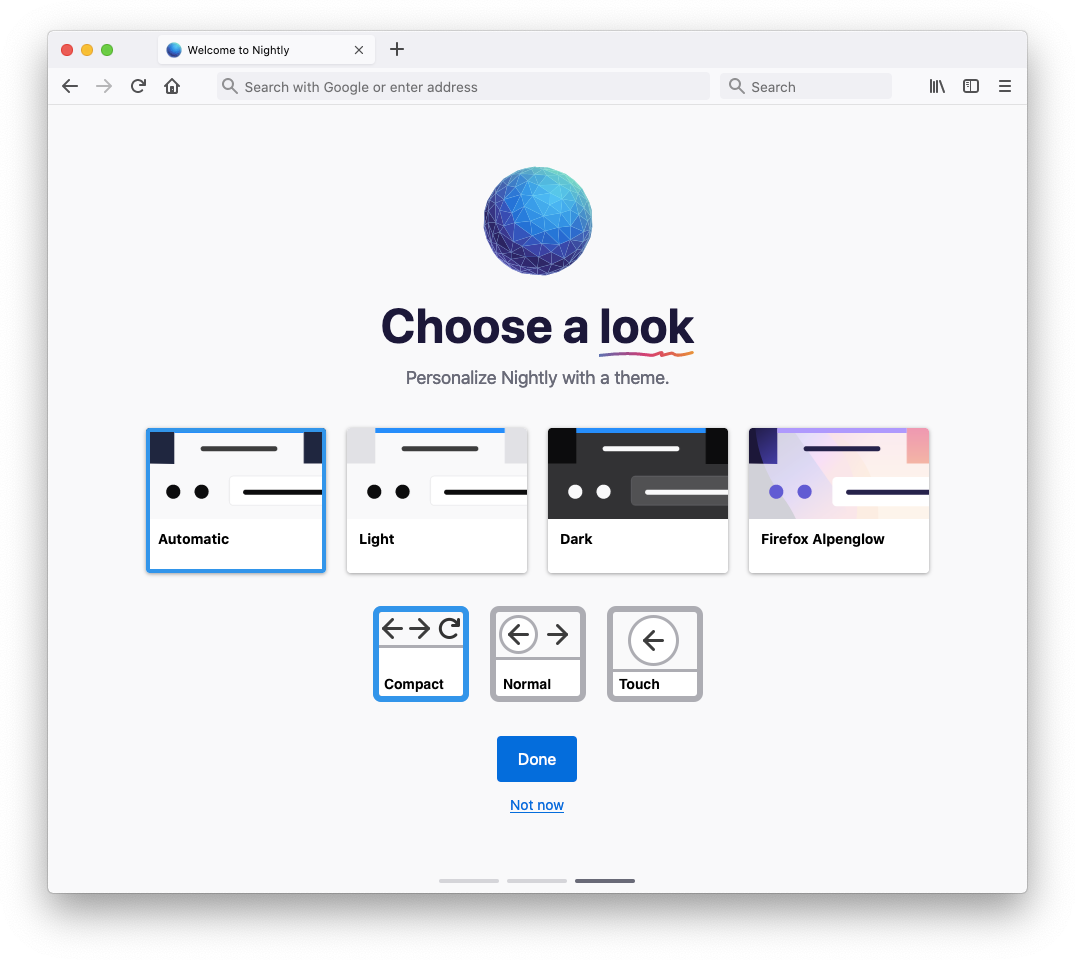Click the magnifier icon in Search box
Screen dimensions: 1075x960
pos(736,86)
